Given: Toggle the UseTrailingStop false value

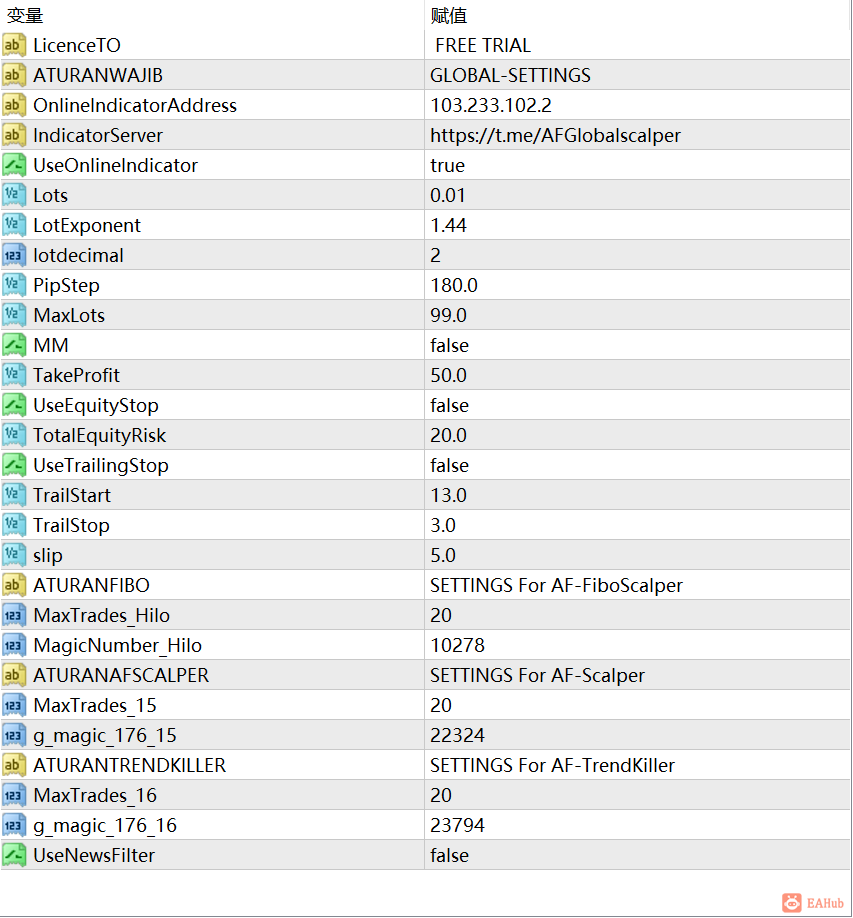Looking at the screenshot, I should (x=637, y=465).
